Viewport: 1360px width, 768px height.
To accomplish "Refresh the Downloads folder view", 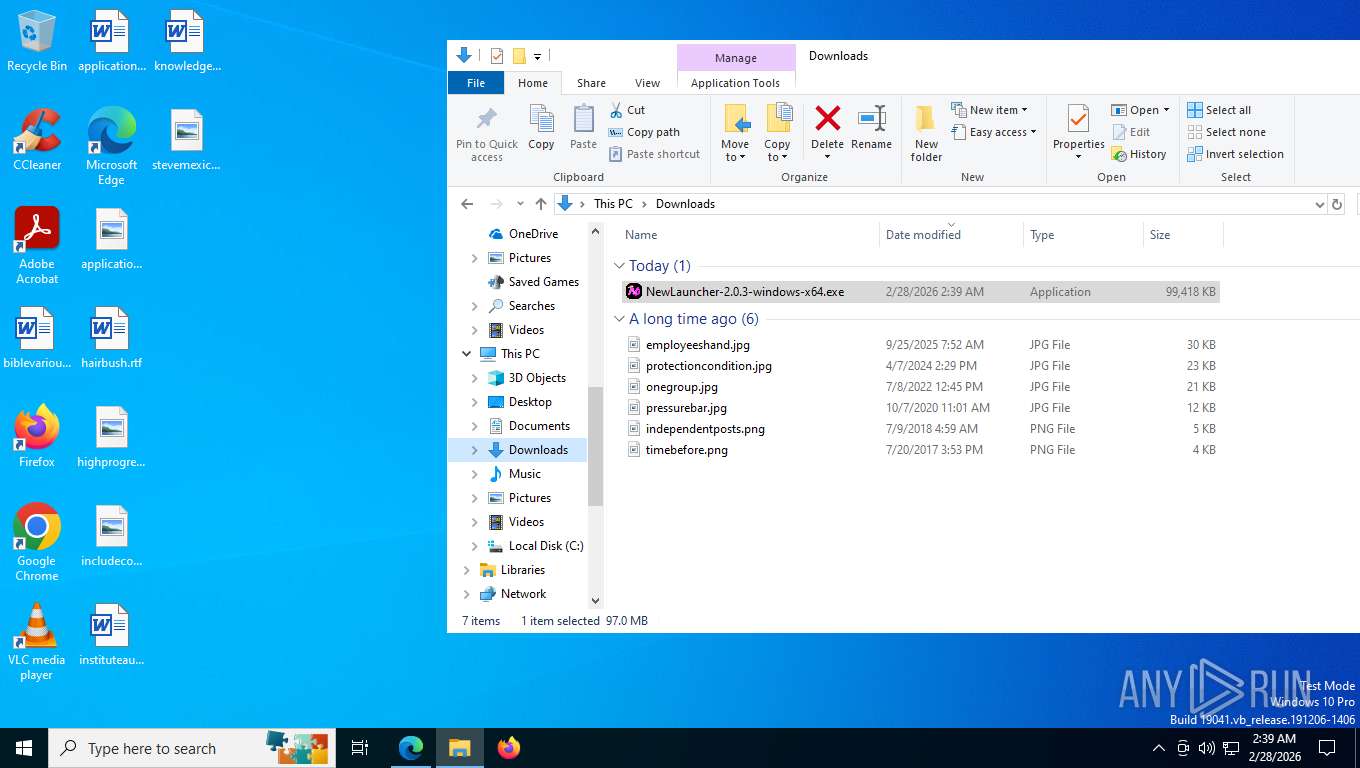I will [x=1337, y=204].
